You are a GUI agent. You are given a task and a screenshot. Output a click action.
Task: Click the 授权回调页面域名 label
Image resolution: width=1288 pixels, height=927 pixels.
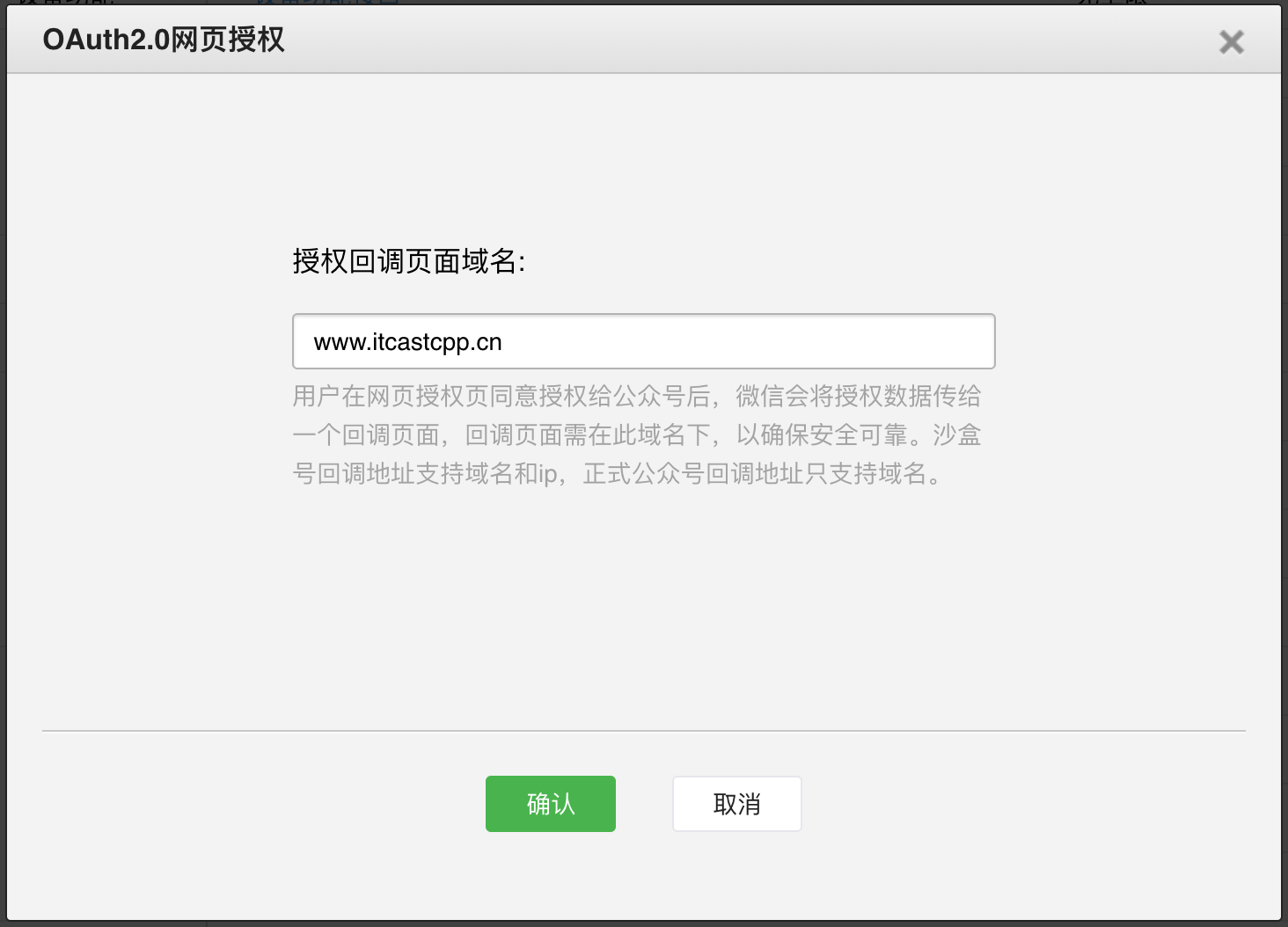click(x=411, y=259)
